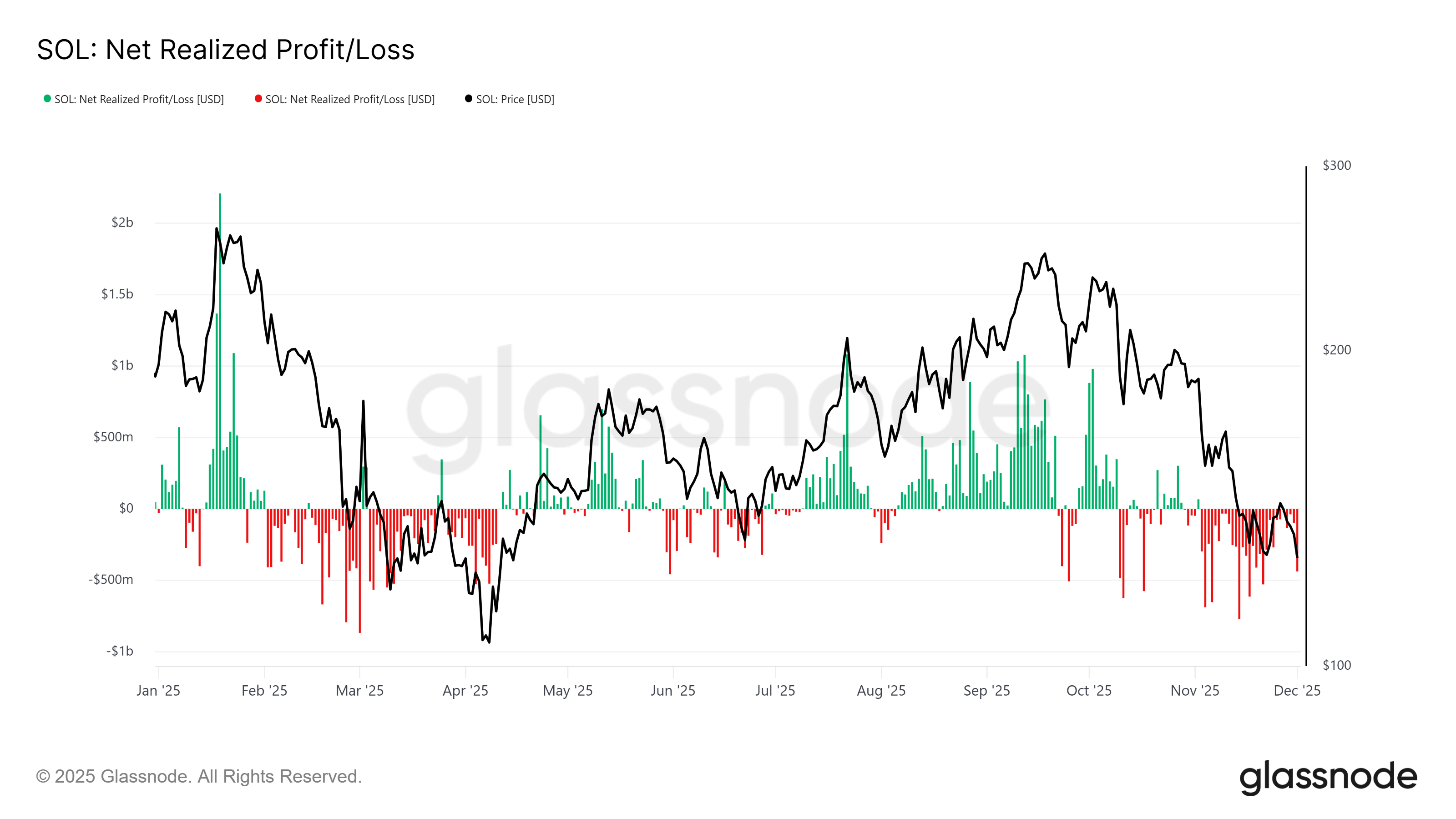Click the red legend dot for Net Realized Profit/Loss
This screenshot has width=1456, height=819.
click(x=258, y=99)
